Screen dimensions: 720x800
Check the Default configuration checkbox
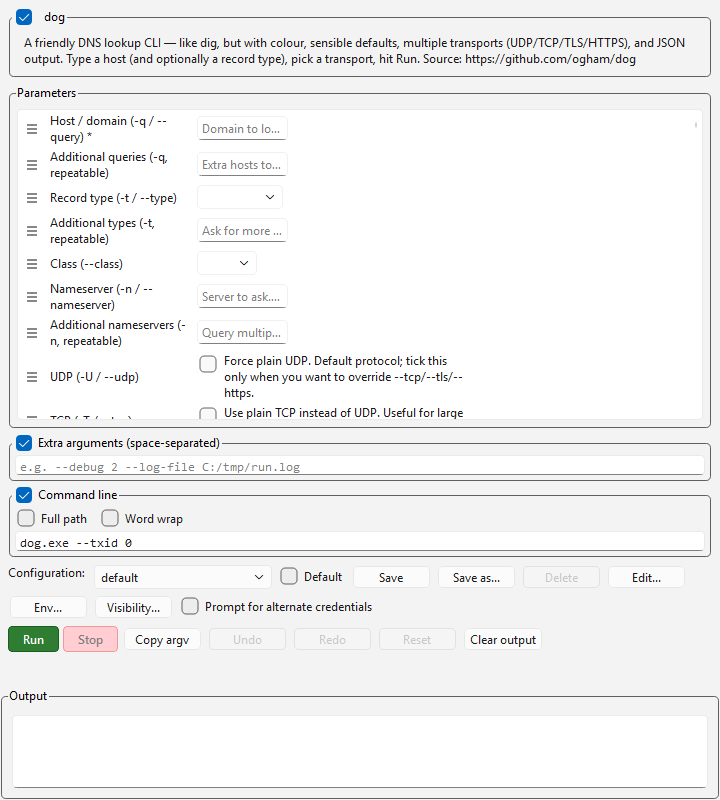(289, 577)
